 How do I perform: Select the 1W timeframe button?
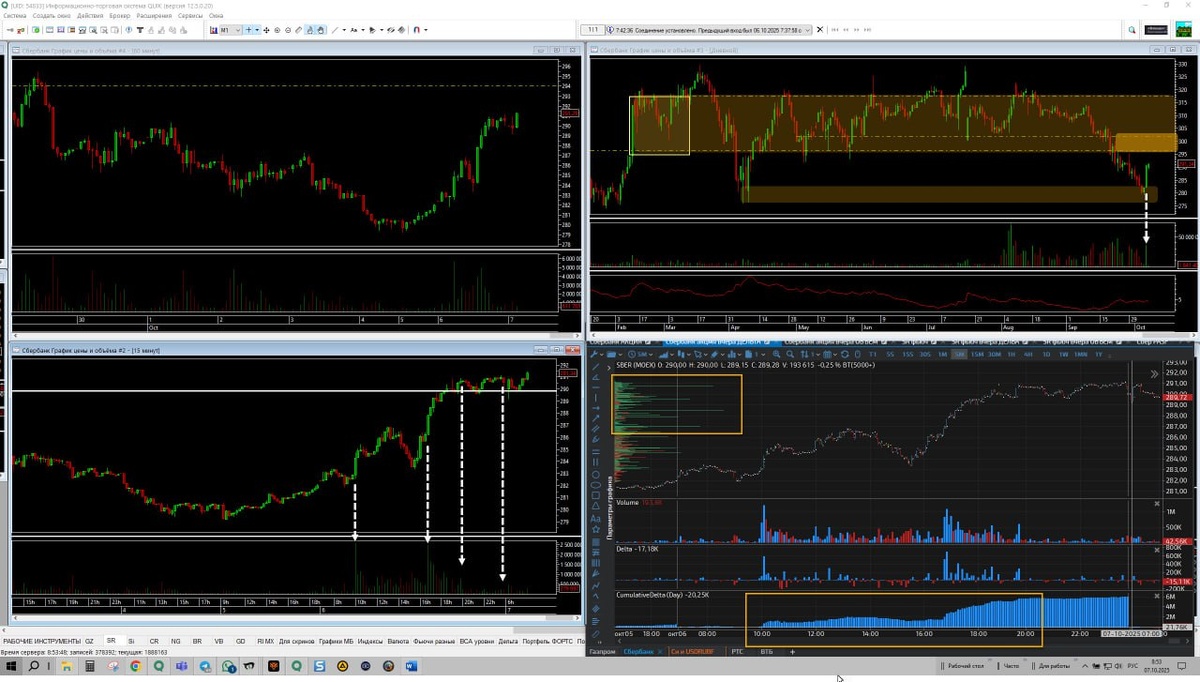tap(1063, 354)
